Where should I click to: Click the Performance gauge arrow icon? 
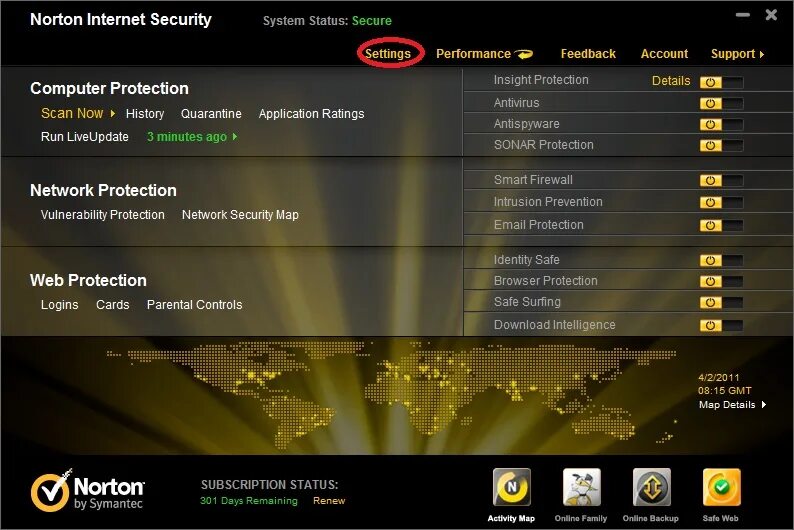click(524, 54)
